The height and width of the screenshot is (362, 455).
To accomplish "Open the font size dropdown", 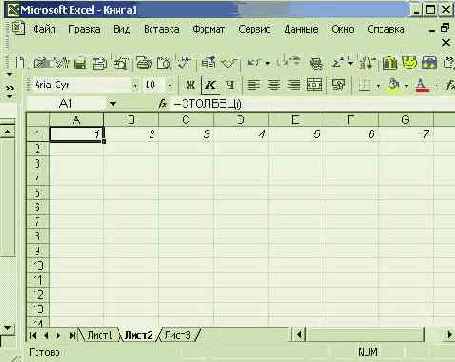I will (x=170, y=86).
